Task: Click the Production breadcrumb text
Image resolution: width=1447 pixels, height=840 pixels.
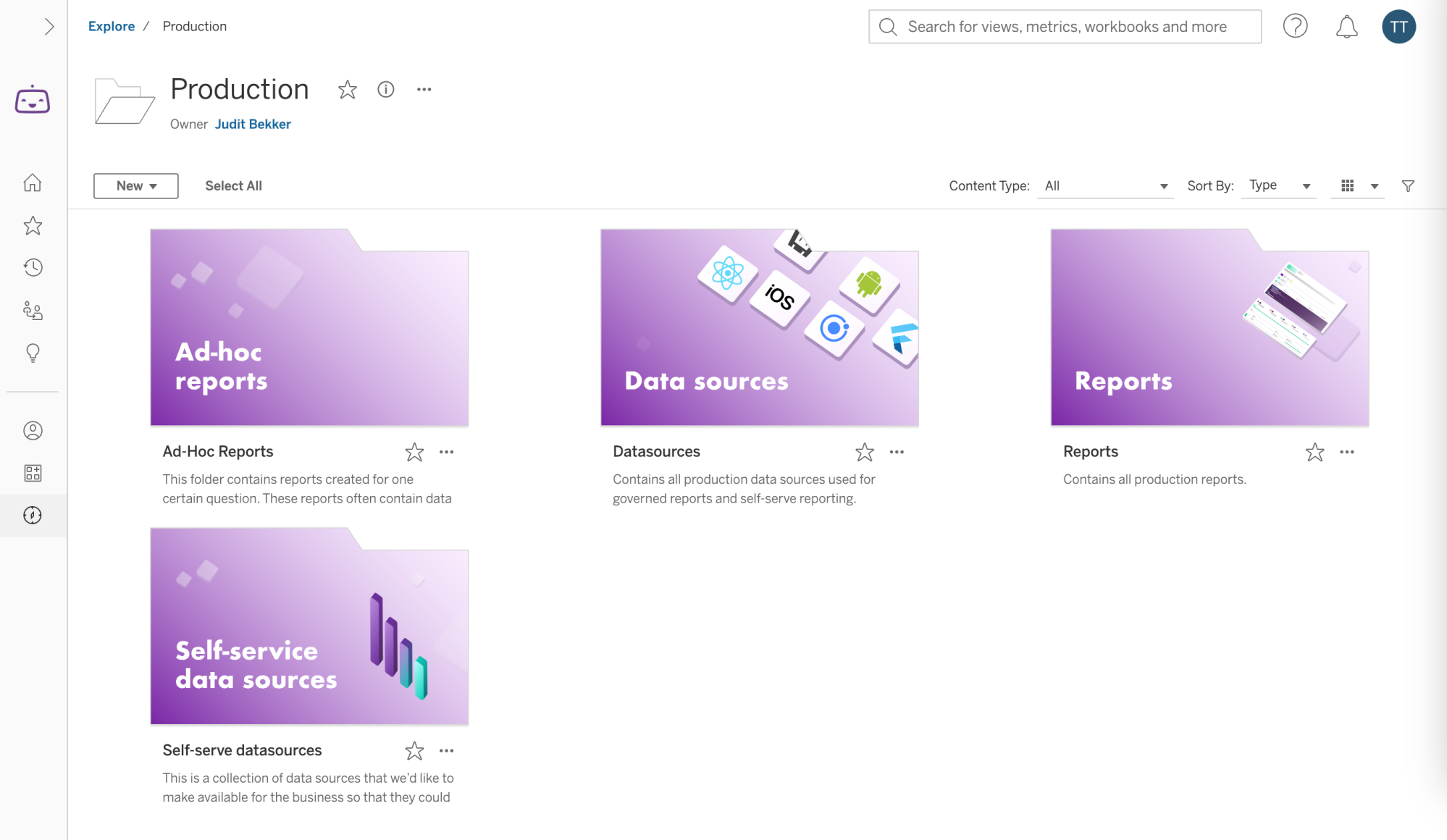Action: (195, 26)
